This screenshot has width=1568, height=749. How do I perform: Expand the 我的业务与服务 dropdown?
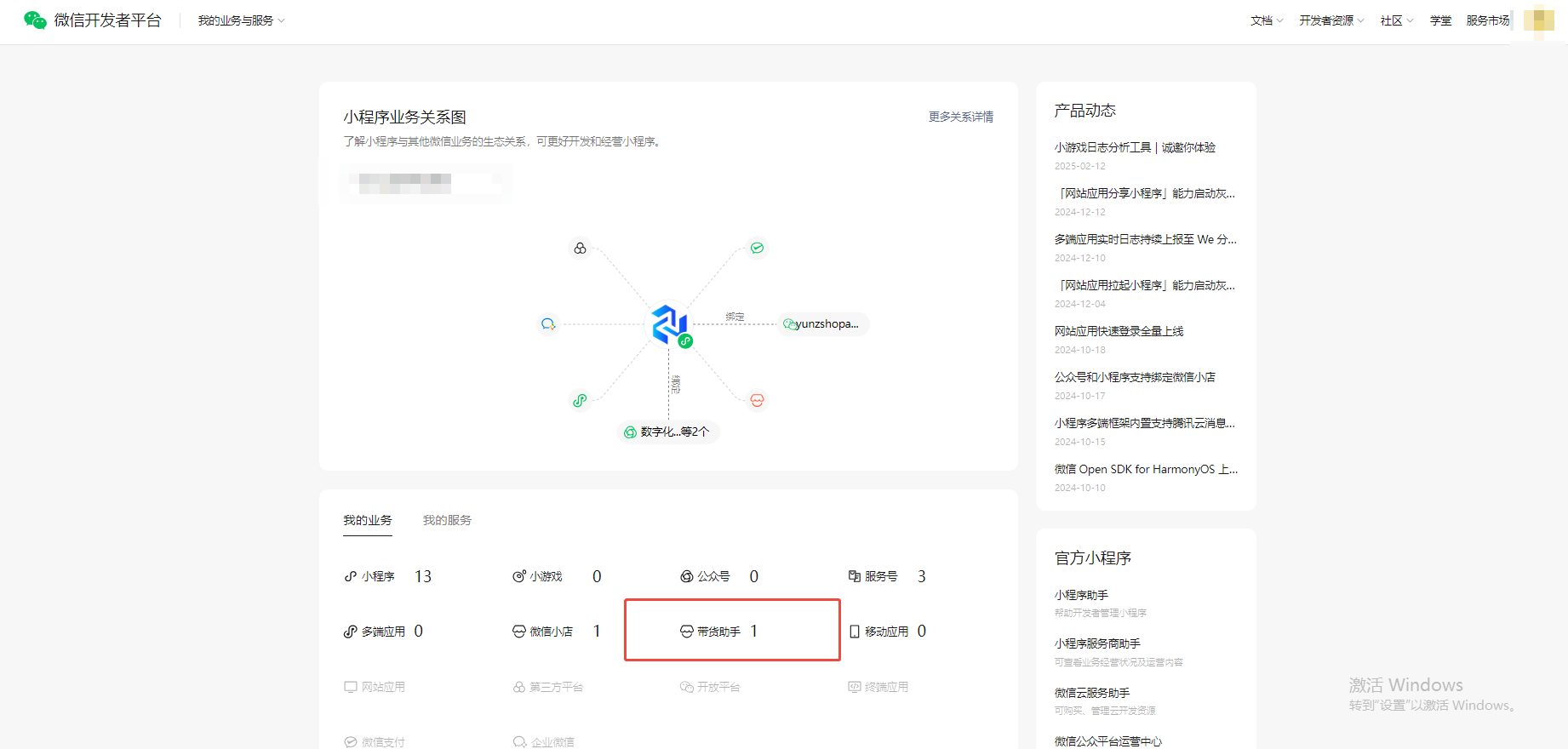pos(241,20)
